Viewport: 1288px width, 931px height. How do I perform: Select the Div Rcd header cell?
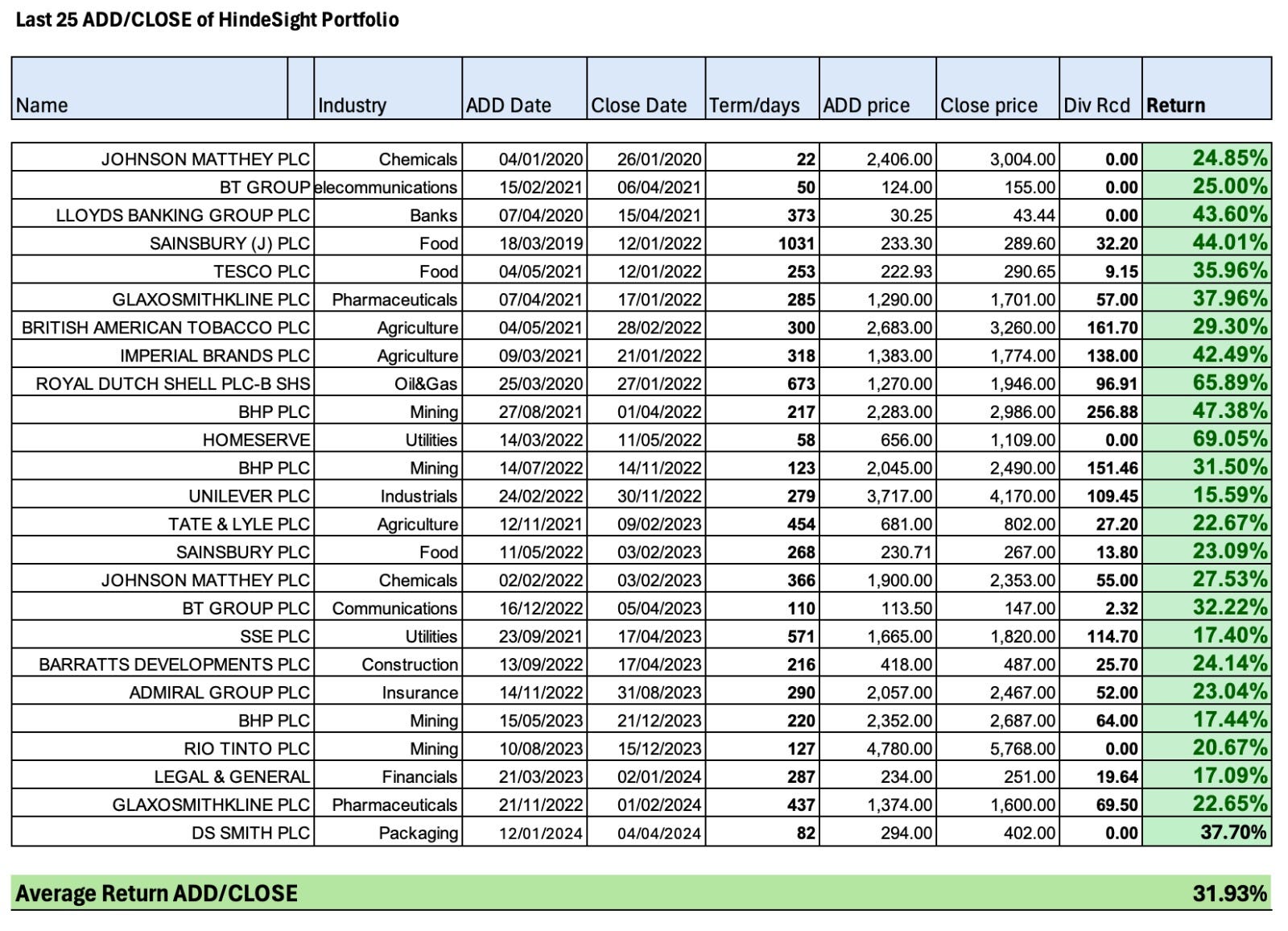[x=1100, y=89]
